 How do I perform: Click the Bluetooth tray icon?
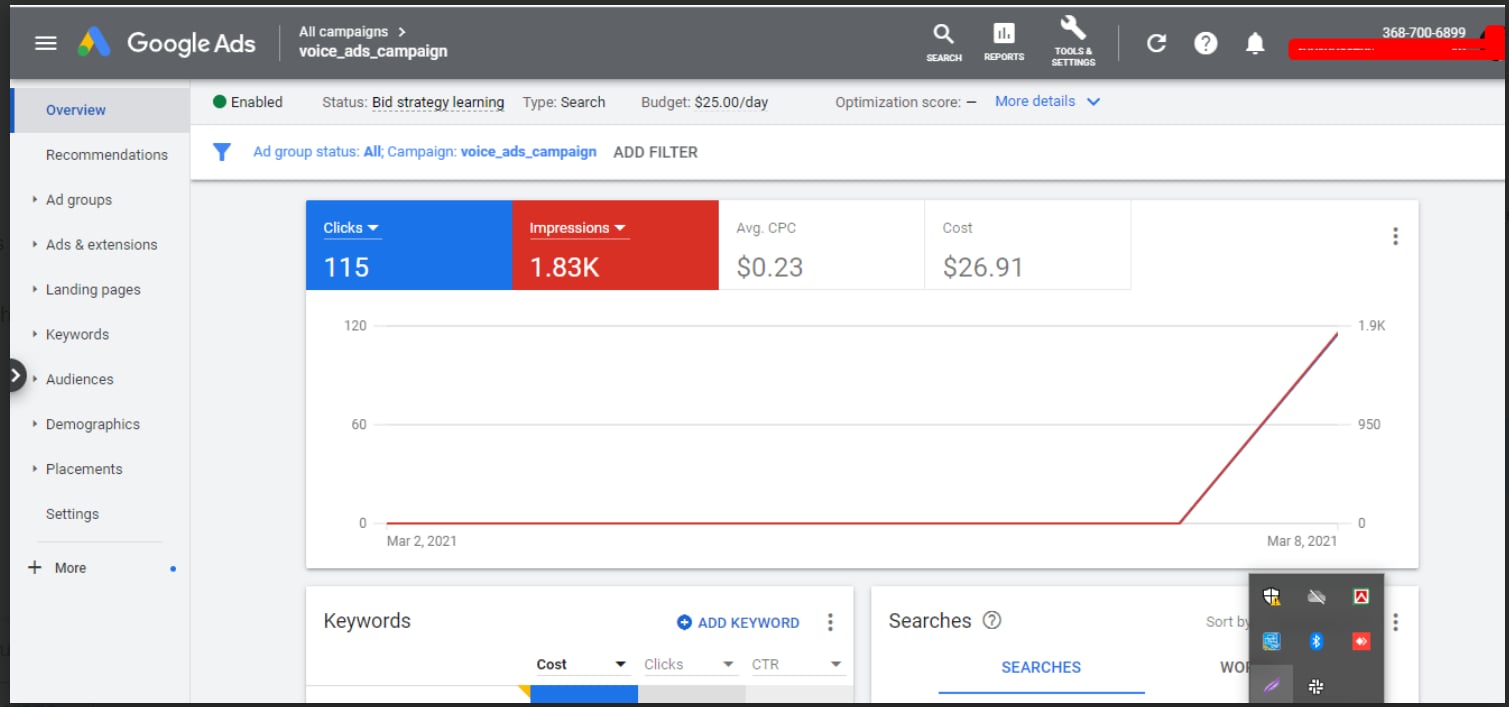(1316, 641)
